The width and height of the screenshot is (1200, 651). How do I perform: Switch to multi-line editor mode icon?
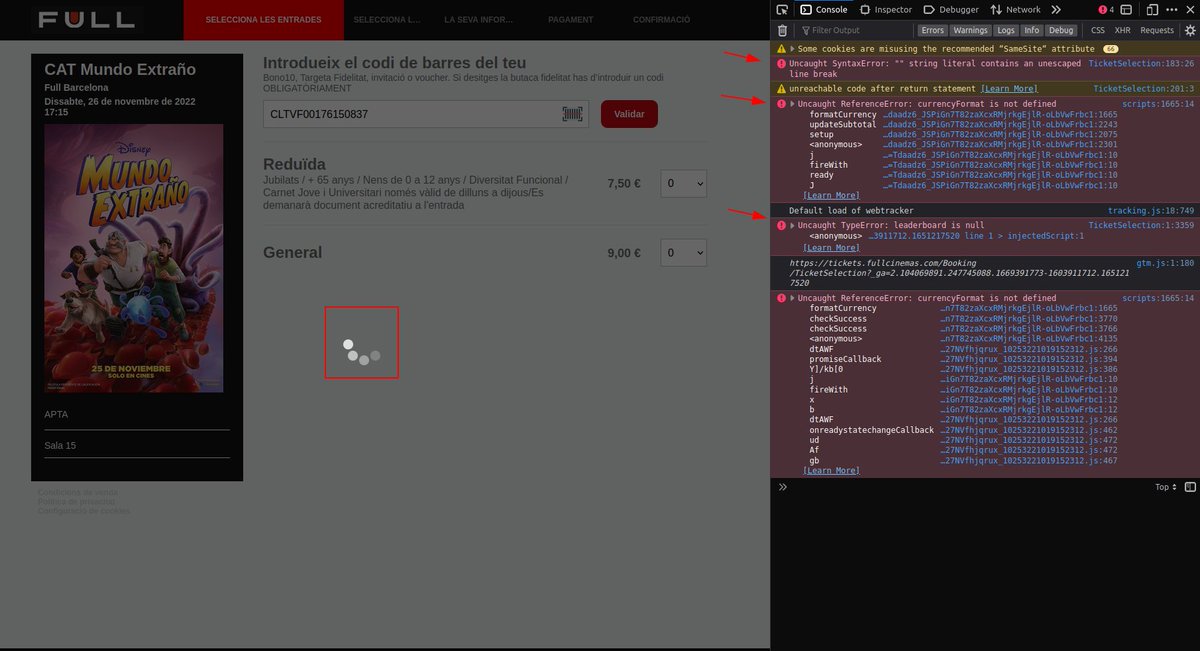coord(1190,487)
